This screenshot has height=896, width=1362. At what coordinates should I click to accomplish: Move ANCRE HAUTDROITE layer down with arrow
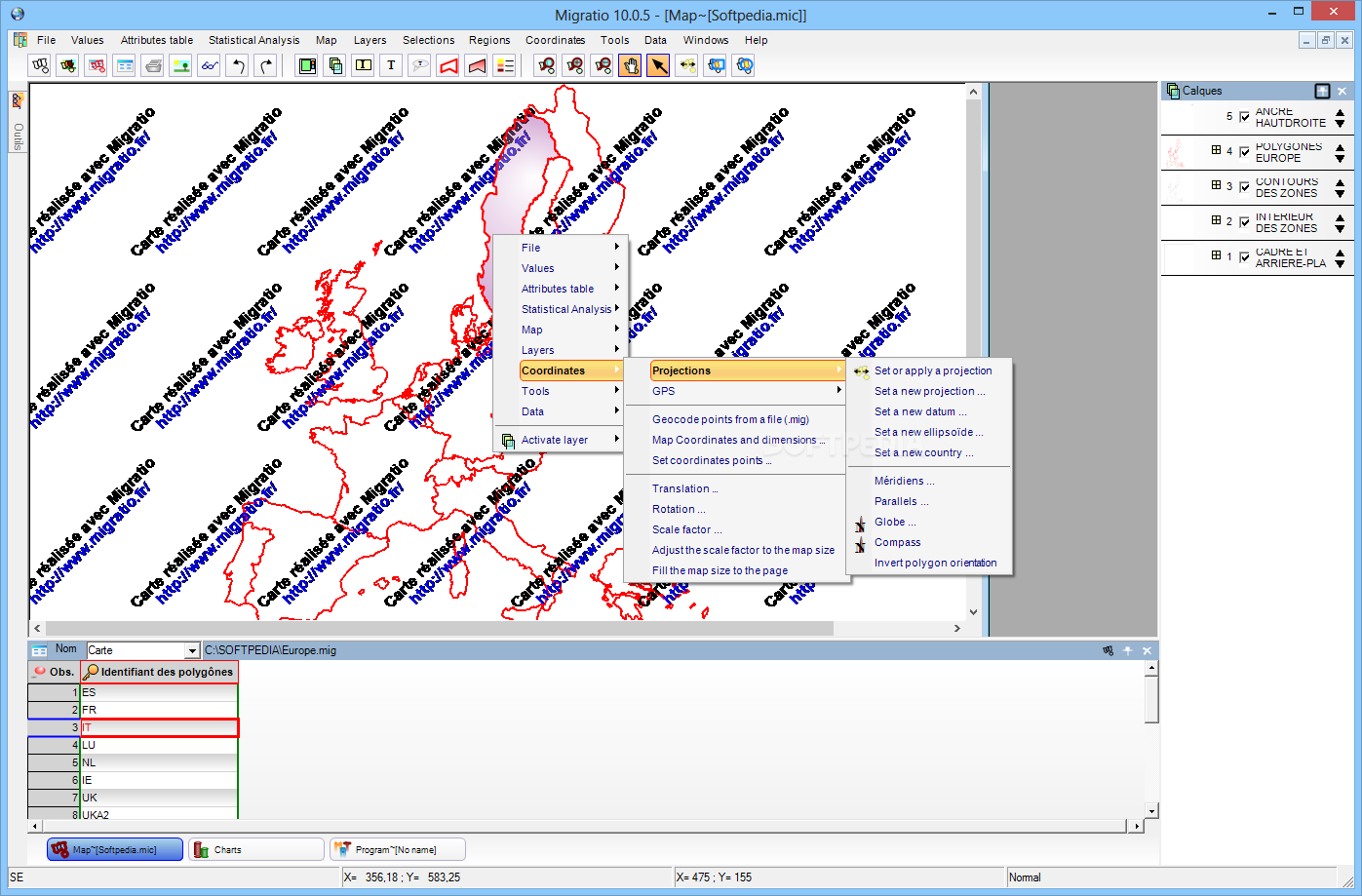(1340, 124)
